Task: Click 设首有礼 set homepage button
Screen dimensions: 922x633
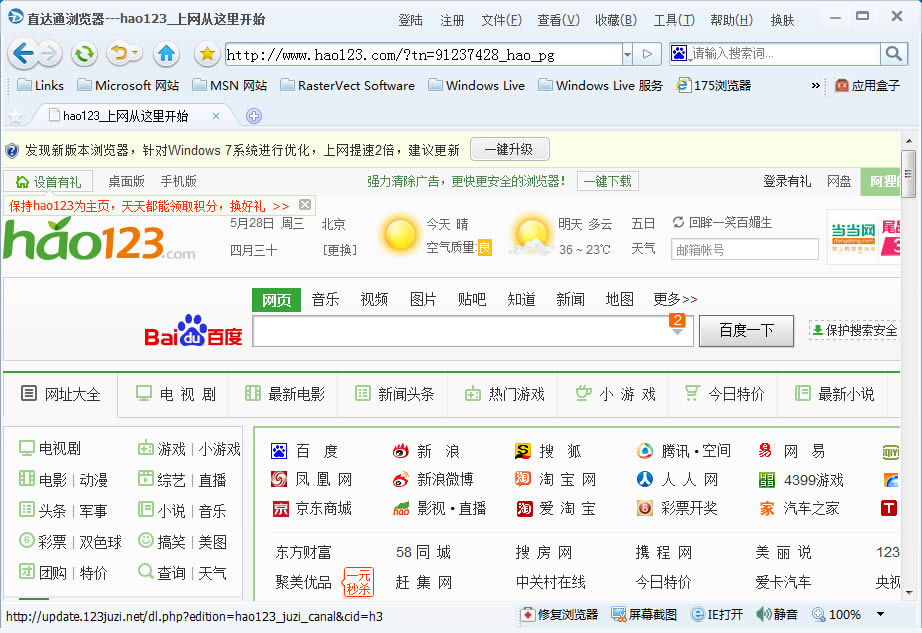Action: (x=48, y=182)
